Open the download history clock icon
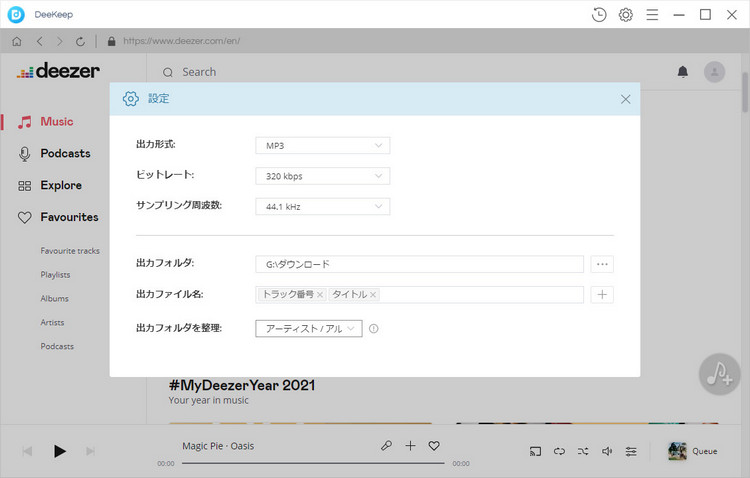Image resolution: width=750 pixels, height=478 pixels. (599, 15)
